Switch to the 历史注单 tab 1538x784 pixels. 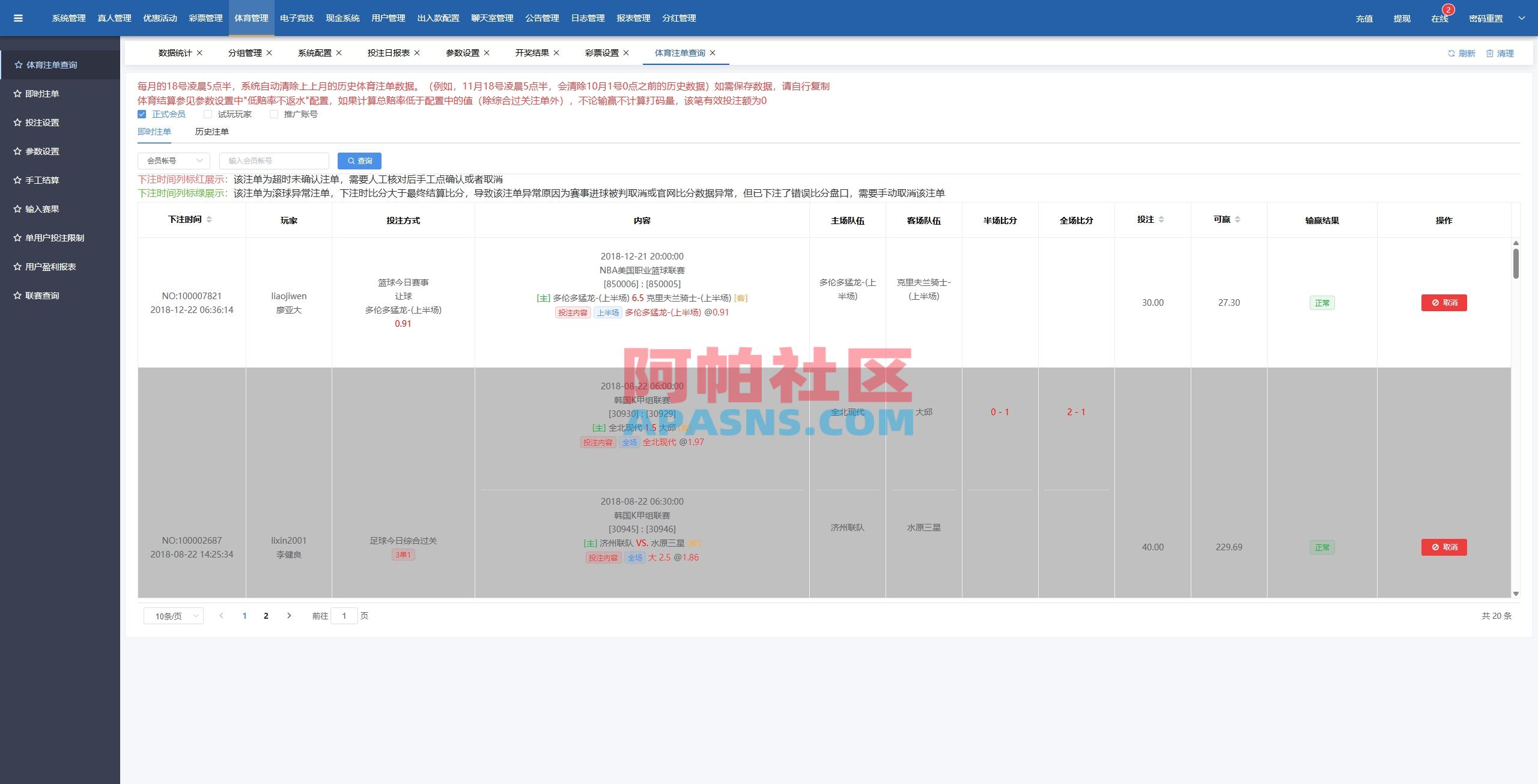211,132
